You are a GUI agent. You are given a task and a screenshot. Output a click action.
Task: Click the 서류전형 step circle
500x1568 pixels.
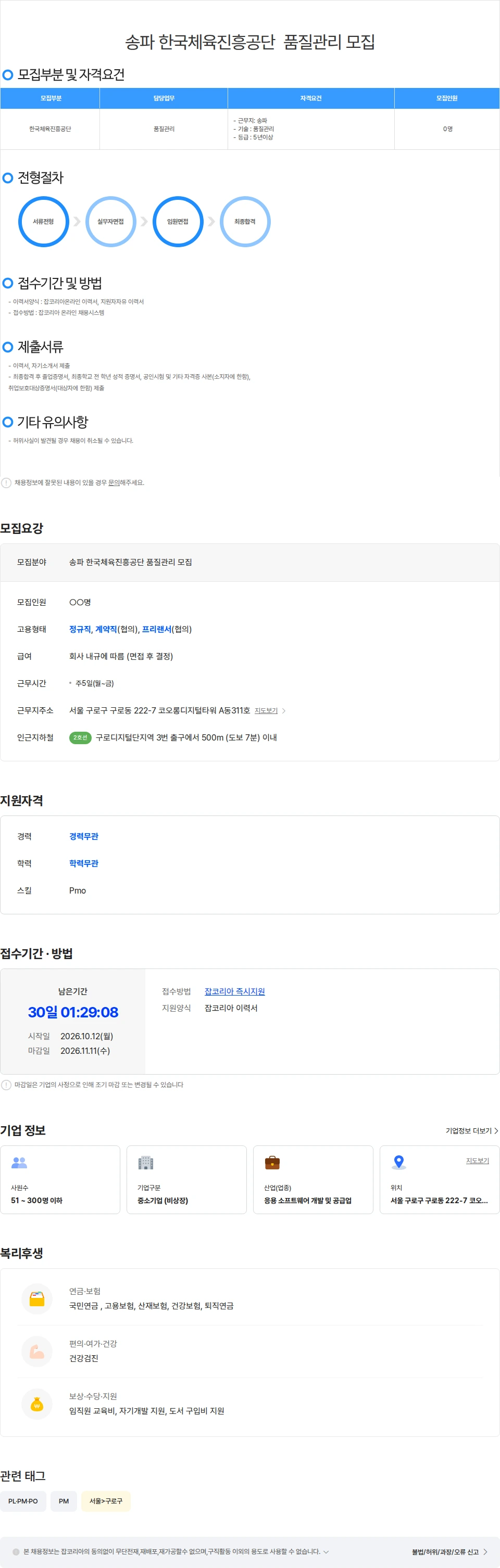(43, 222)
